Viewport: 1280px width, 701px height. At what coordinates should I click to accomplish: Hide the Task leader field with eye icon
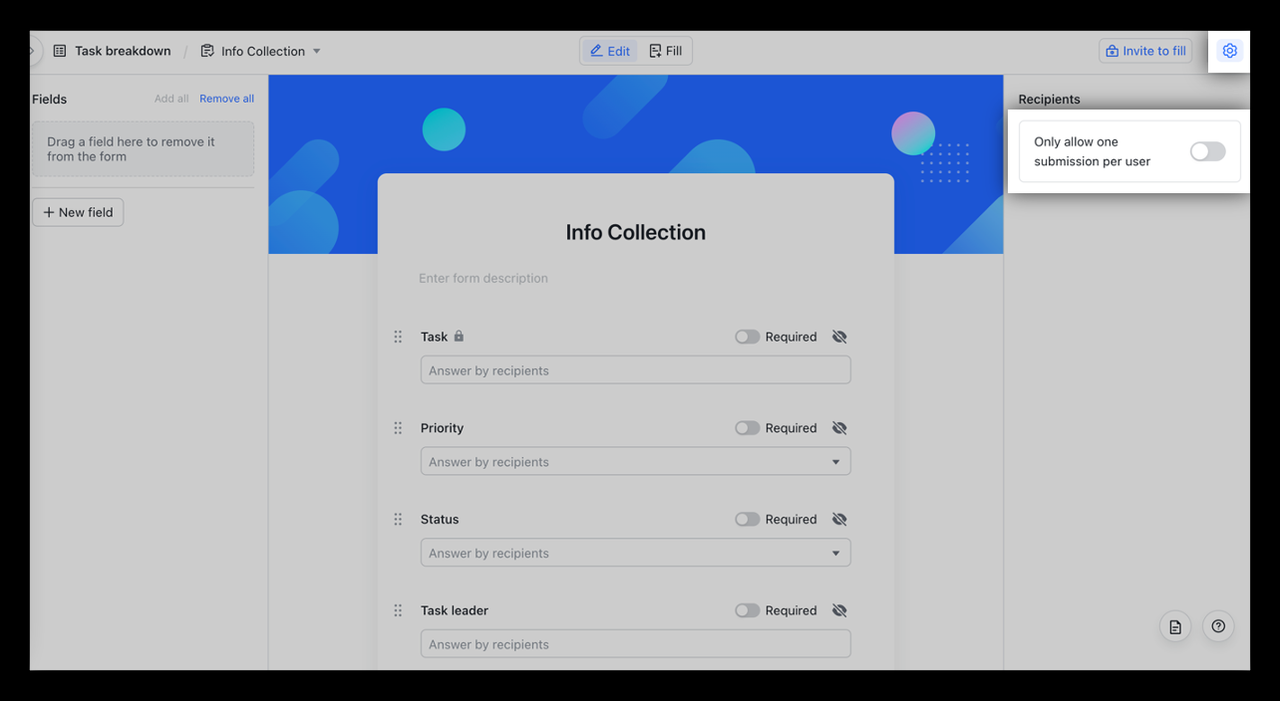coord(839,610)
